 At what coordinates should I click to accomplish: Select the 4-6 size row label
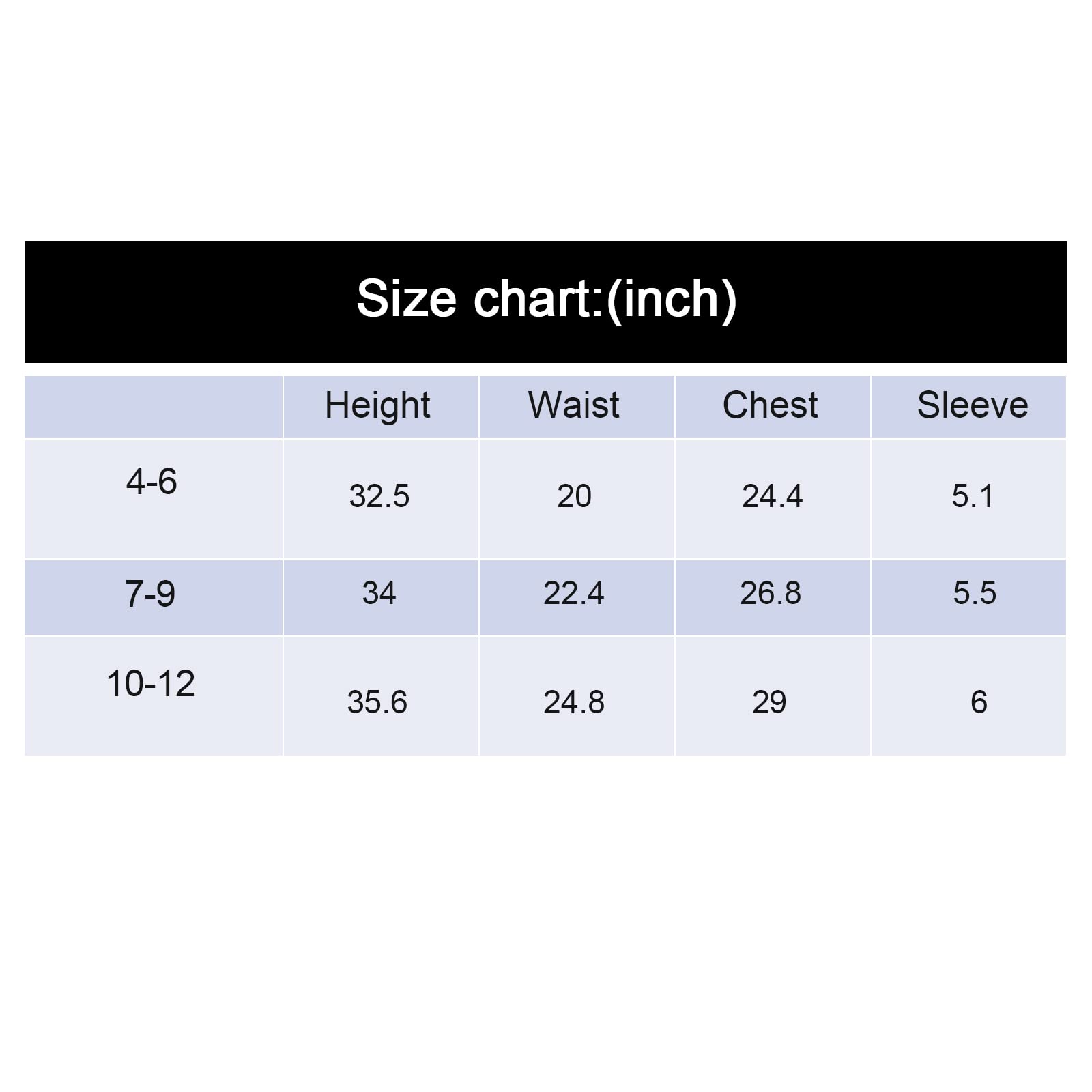(152, 482)
